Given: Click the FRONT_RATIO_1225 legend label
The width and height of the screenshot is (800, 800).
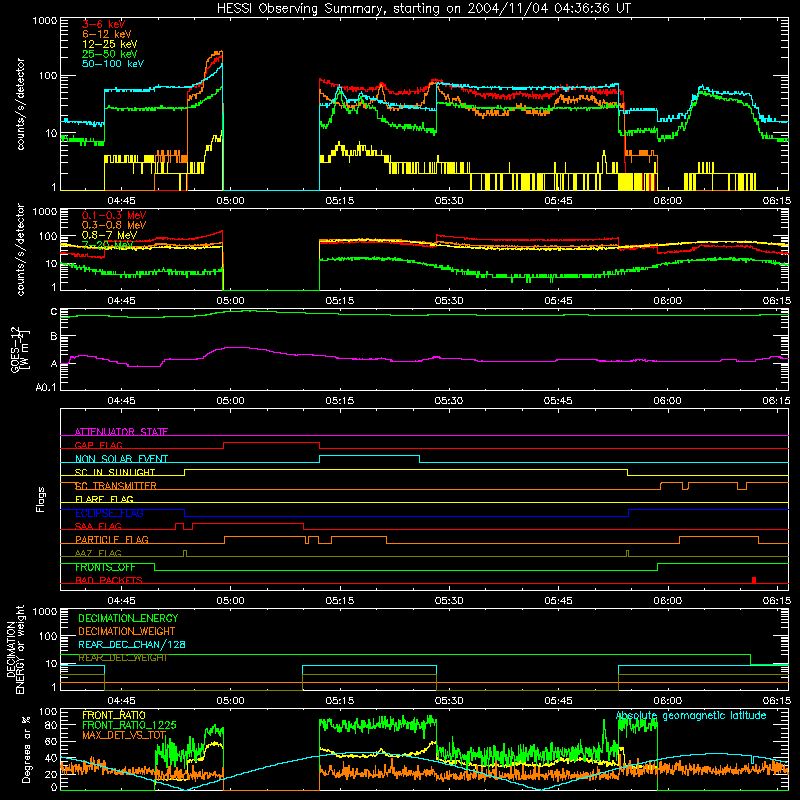Looking at the screenshot, I should (129, 725).
